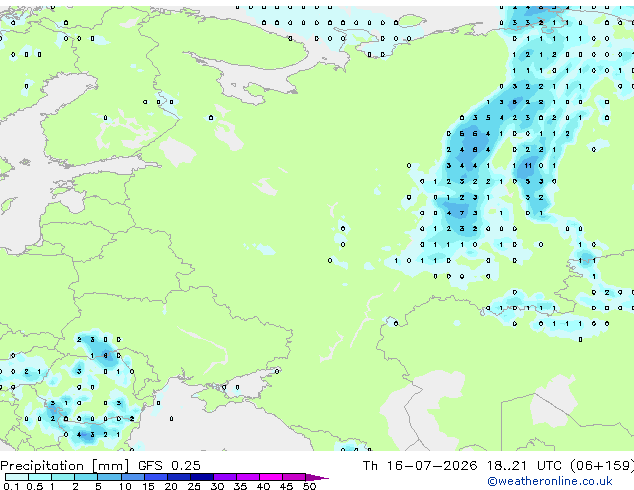Select the date 'Th 16-07-2026' text
Screen dimensions: 634x490
[x=420, y=466]
